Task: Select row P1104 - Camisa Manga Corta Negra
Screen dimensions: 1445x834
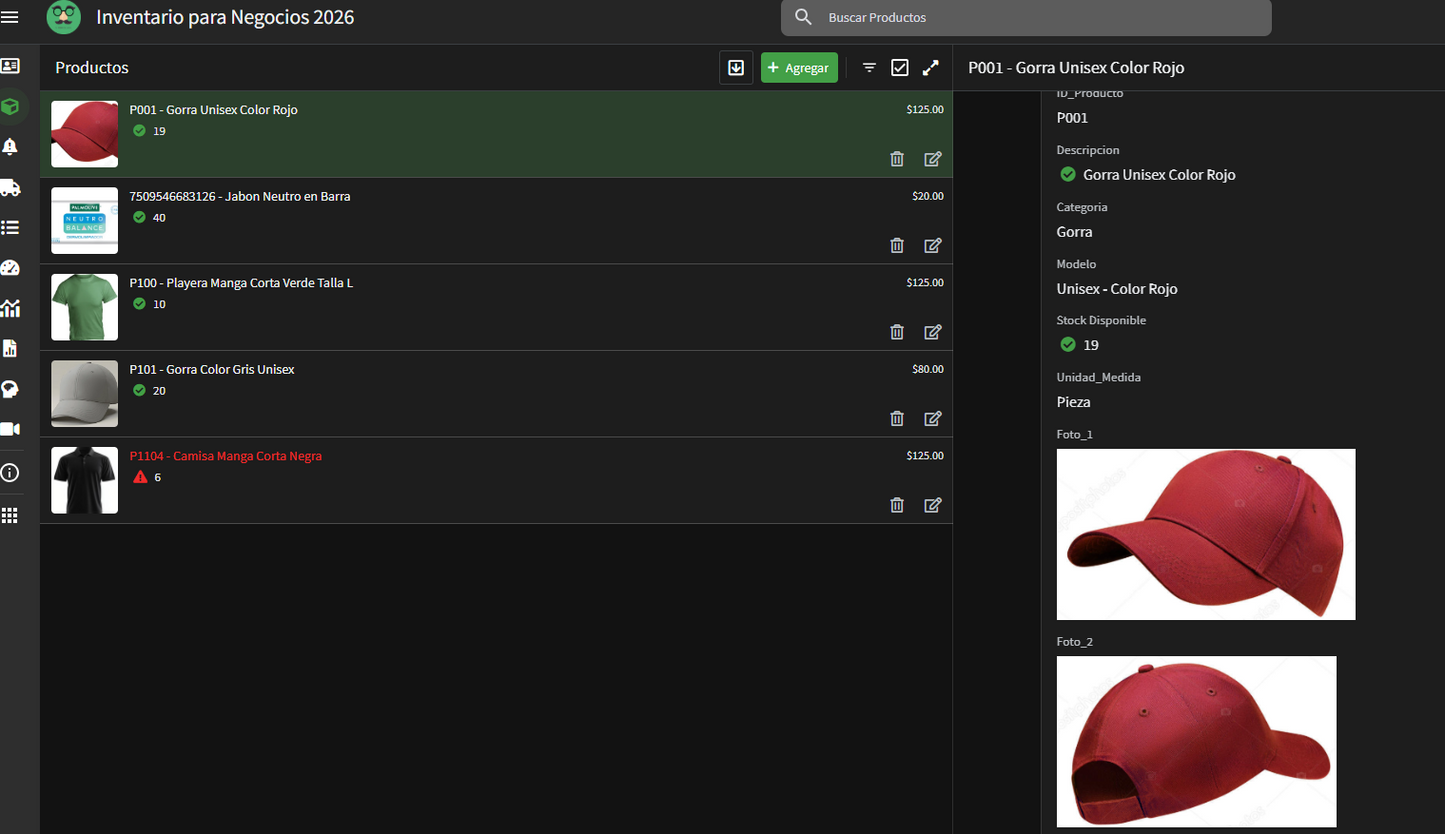Action: (496, 480)
